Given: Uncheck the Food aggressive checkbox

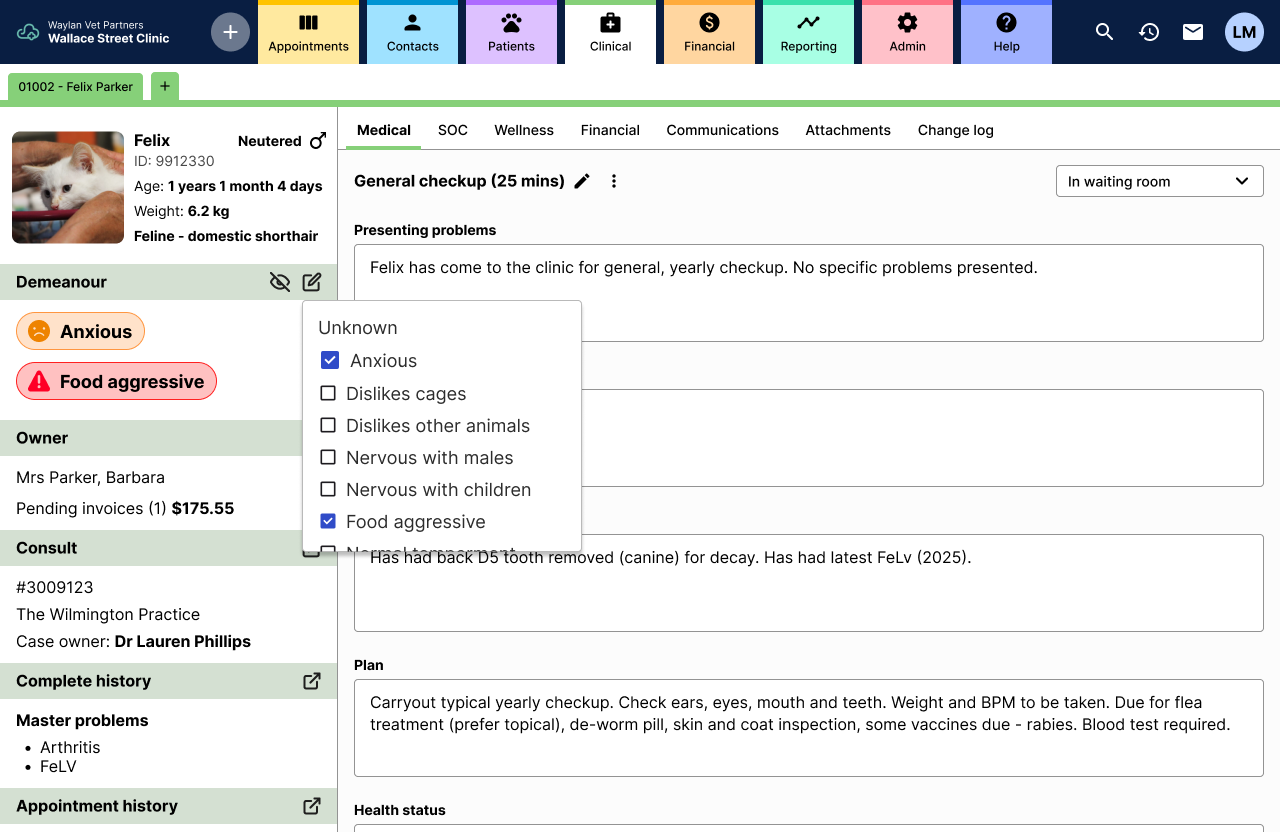Looking at the screenshot, I should click(x=328, y=521).
